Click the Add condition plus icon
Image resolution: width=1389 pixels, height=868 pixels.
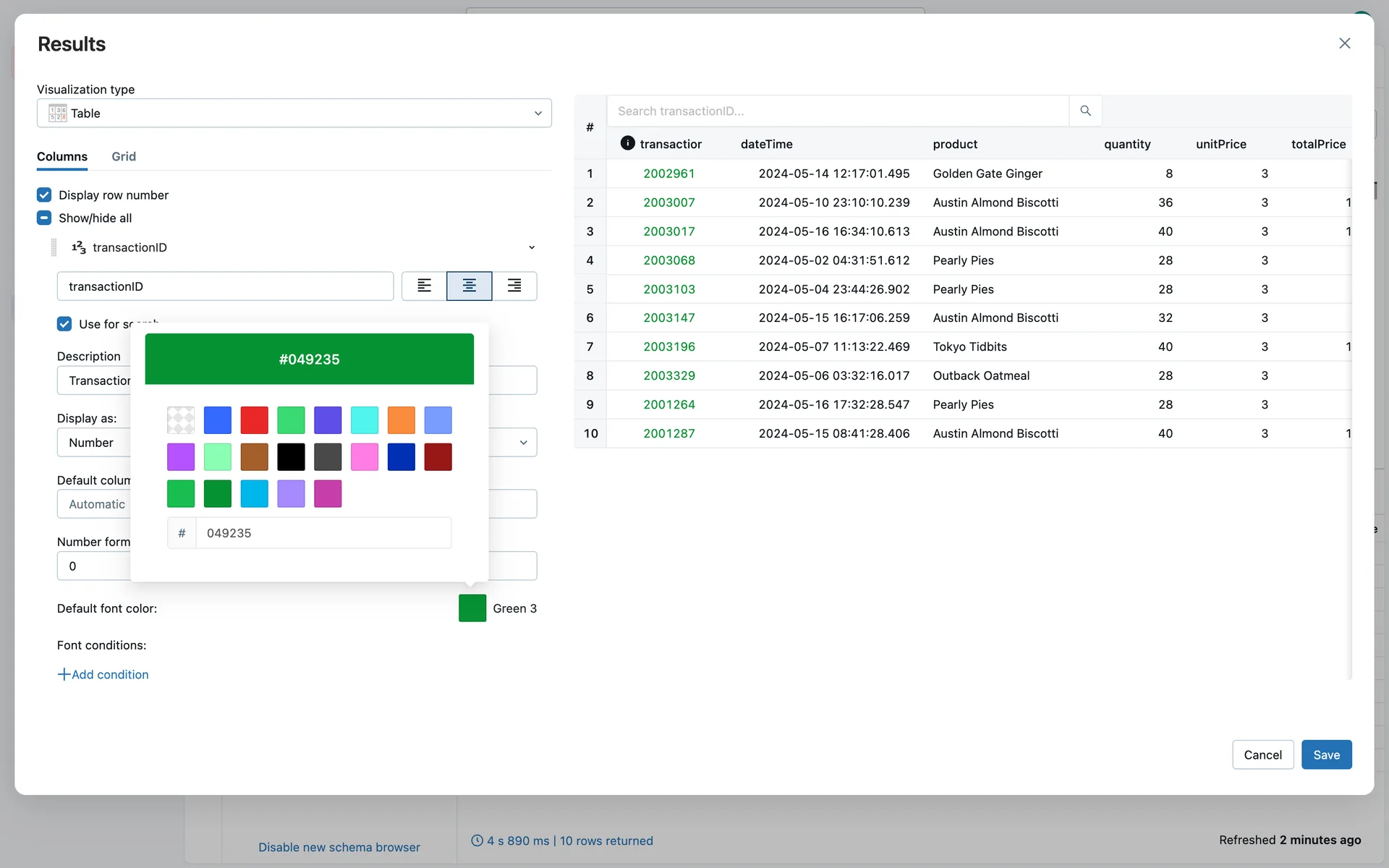coord(64,674)
